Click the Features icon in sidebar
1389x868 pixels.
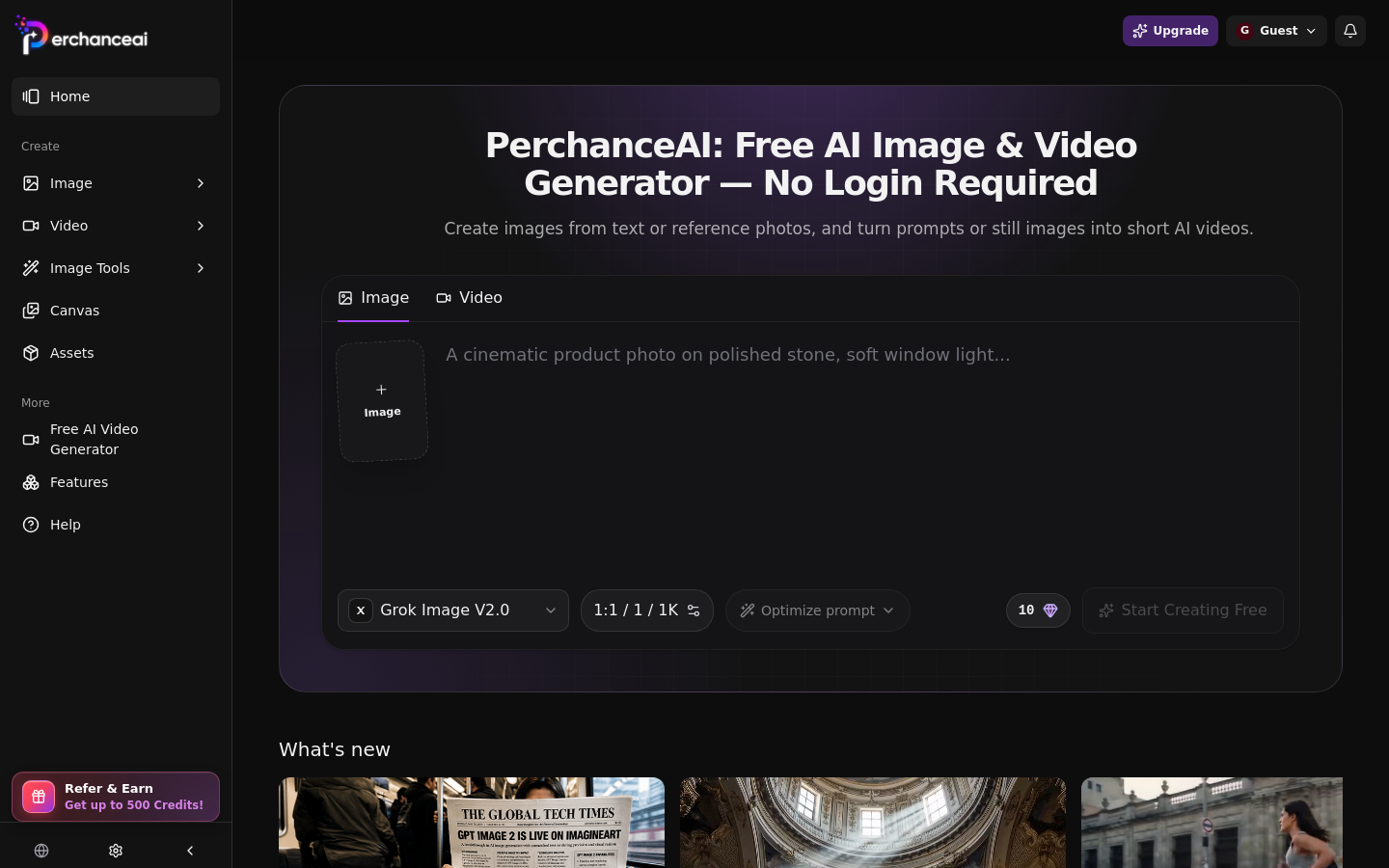(x=31, y=482)
